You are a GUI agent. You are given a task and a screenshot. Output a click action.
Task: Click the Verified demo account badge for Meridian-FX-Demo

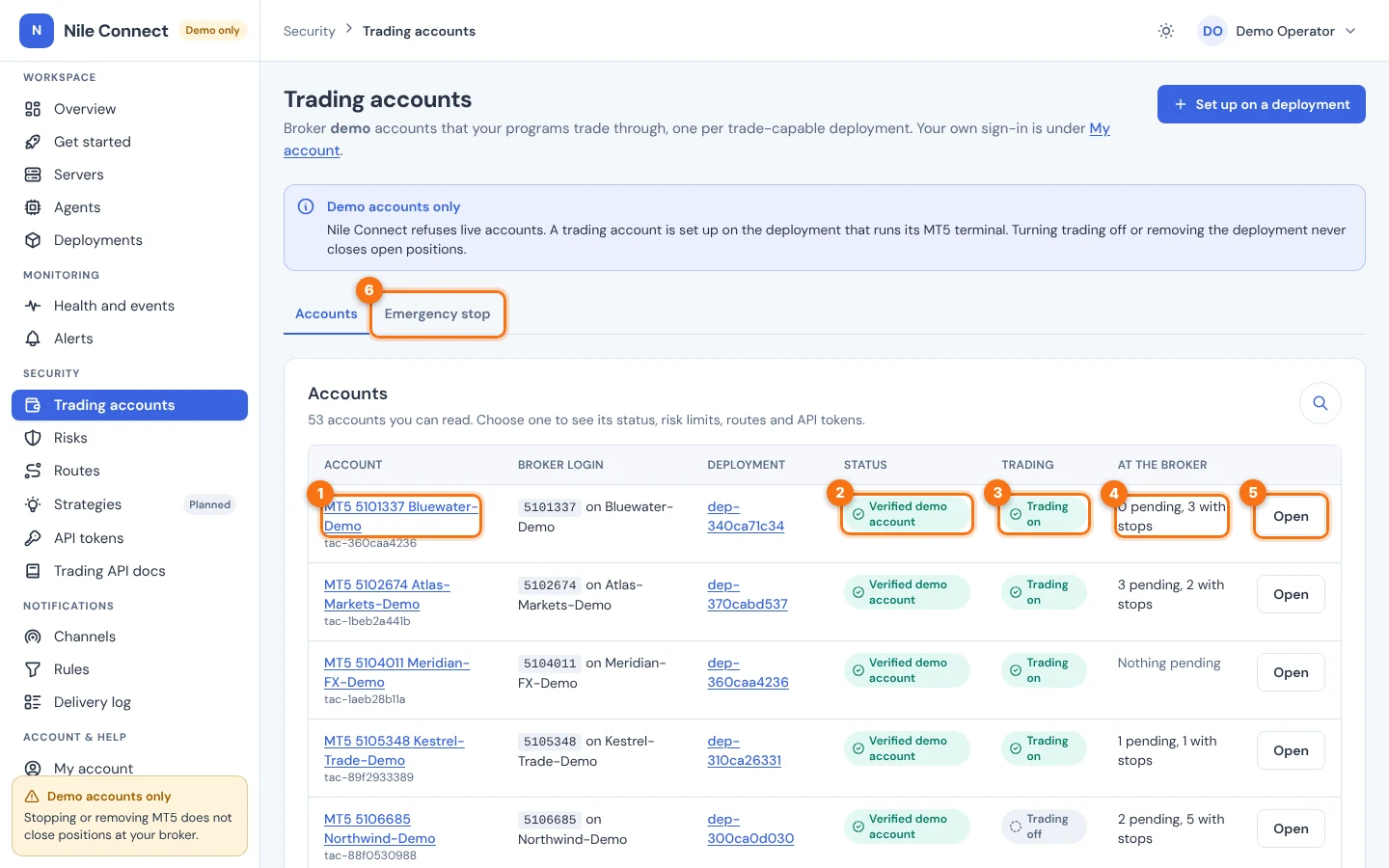pos(907,670)
